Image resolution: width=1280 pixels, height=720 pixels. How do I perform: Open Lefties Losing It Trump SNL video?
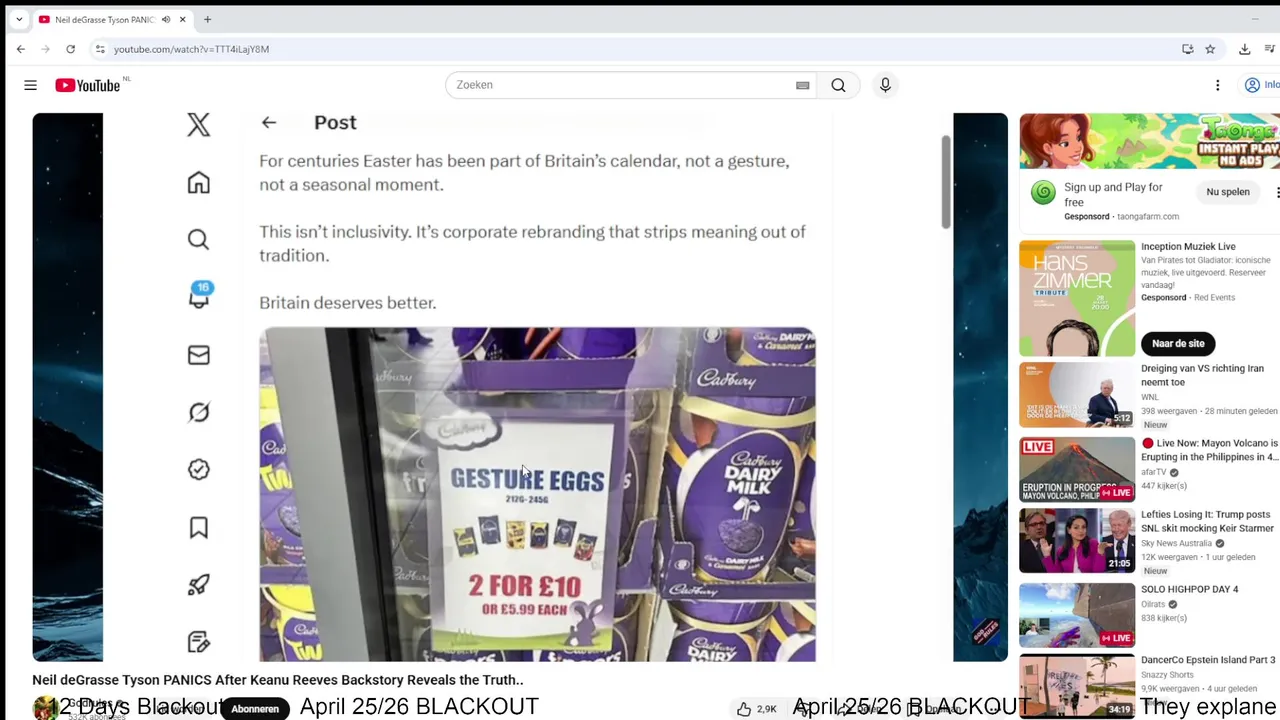(x=1207, y=521)
